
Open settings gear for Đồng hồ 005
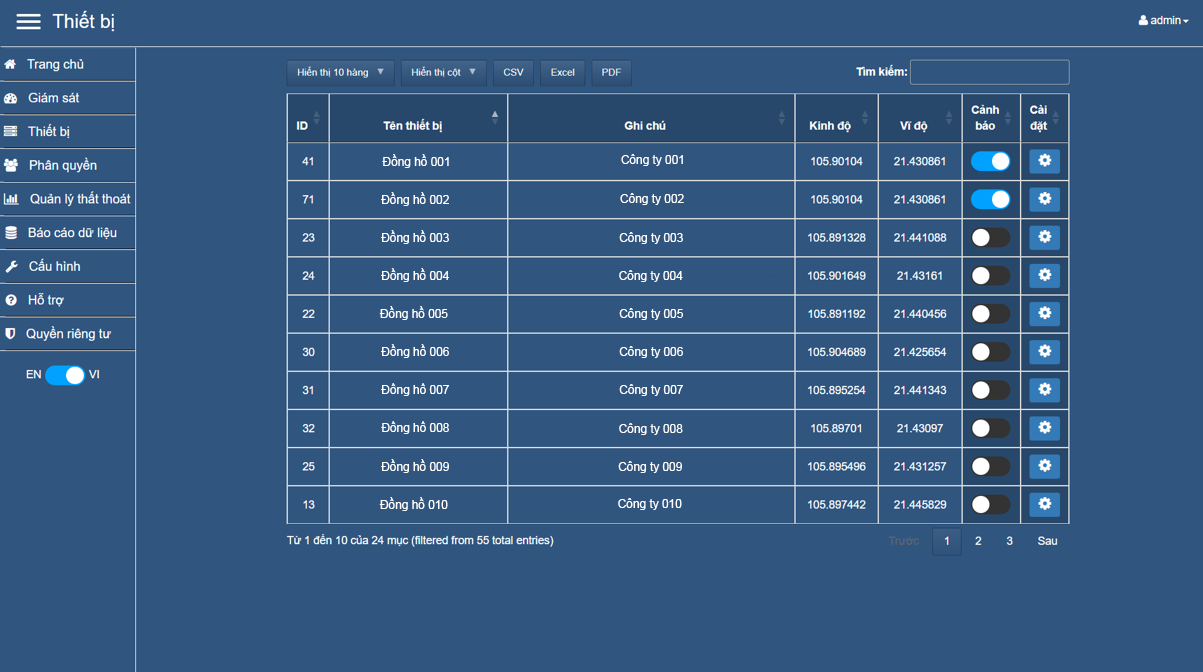[1044, 314]
